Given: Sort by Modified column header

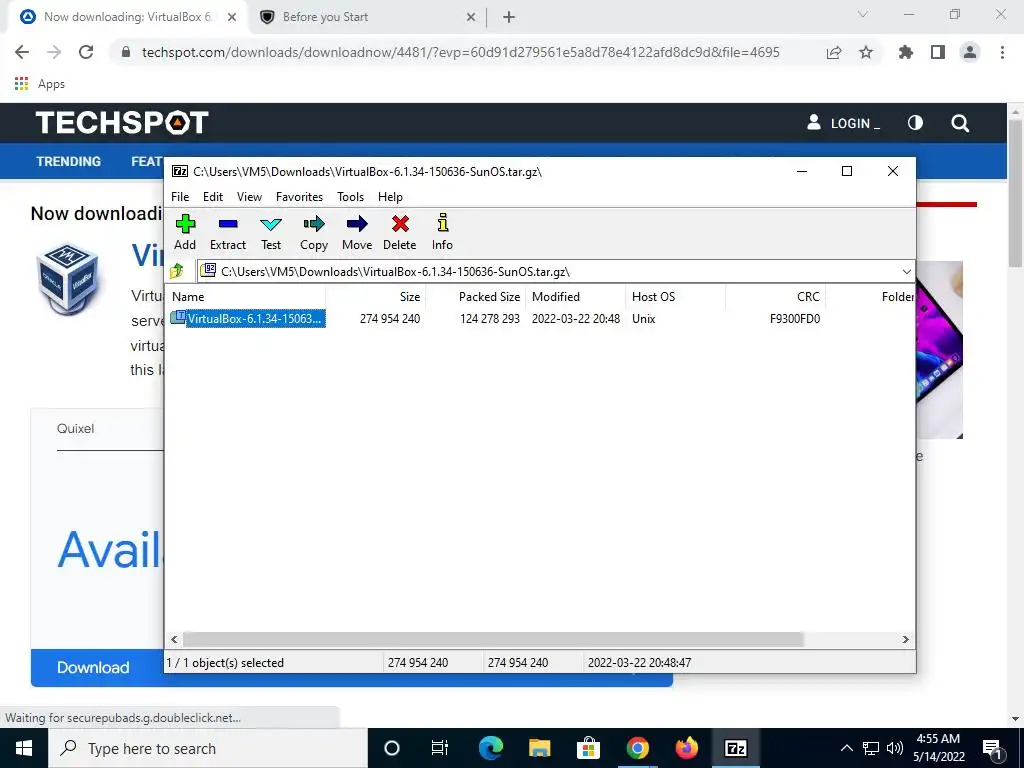Looking at the screenshot, I should [x=575, y=296].
